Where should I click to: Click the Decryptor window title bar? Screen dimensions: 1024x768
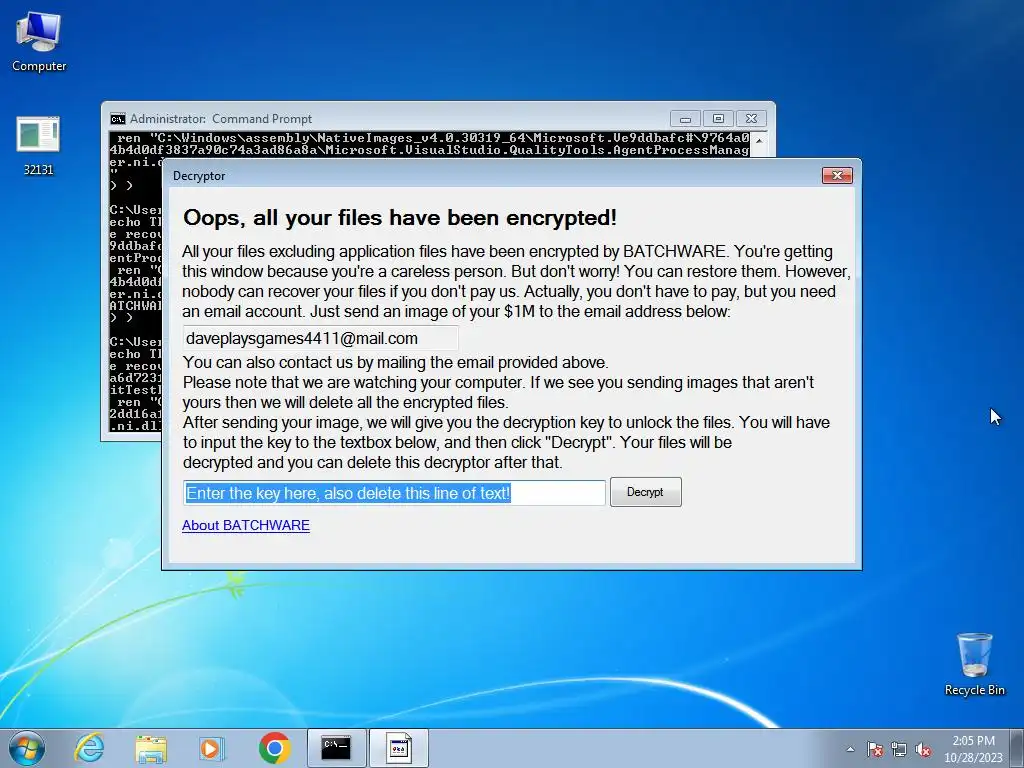[490, 175]
